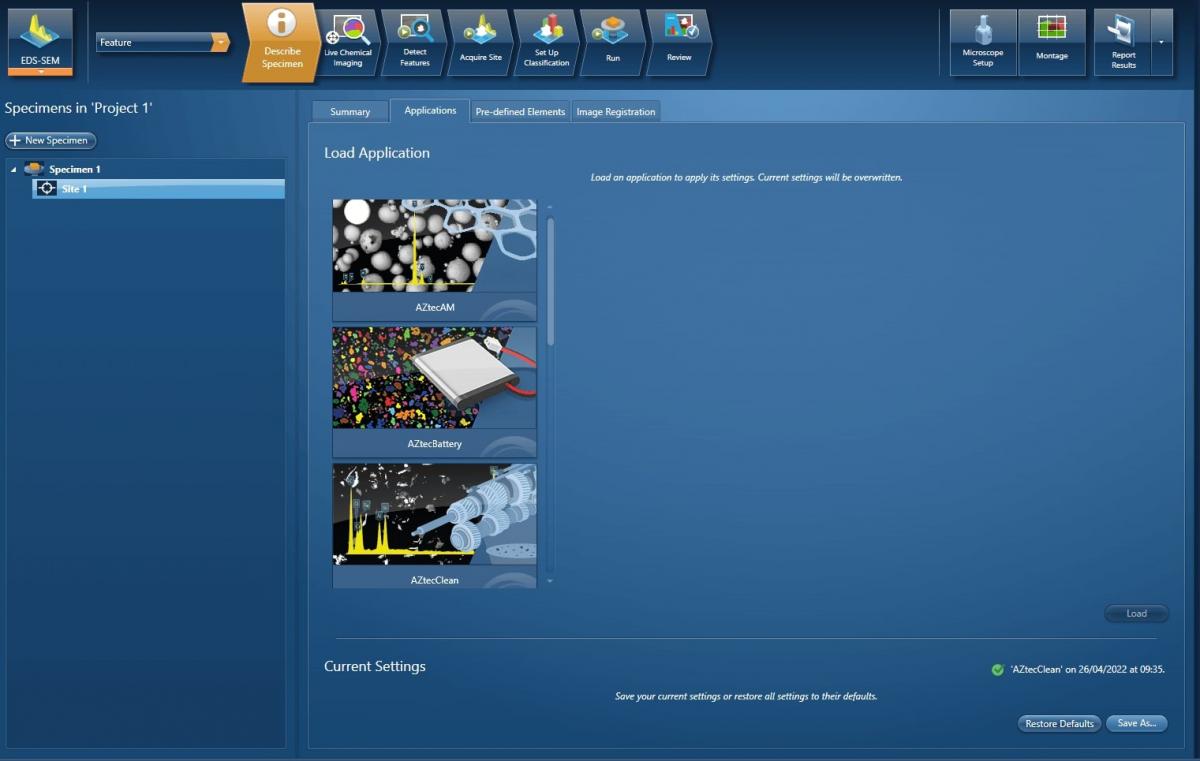This screenshot has height=761, width=1200.
Task: Switch to the Pre-defined Elements tab
Action: point(520,112)
